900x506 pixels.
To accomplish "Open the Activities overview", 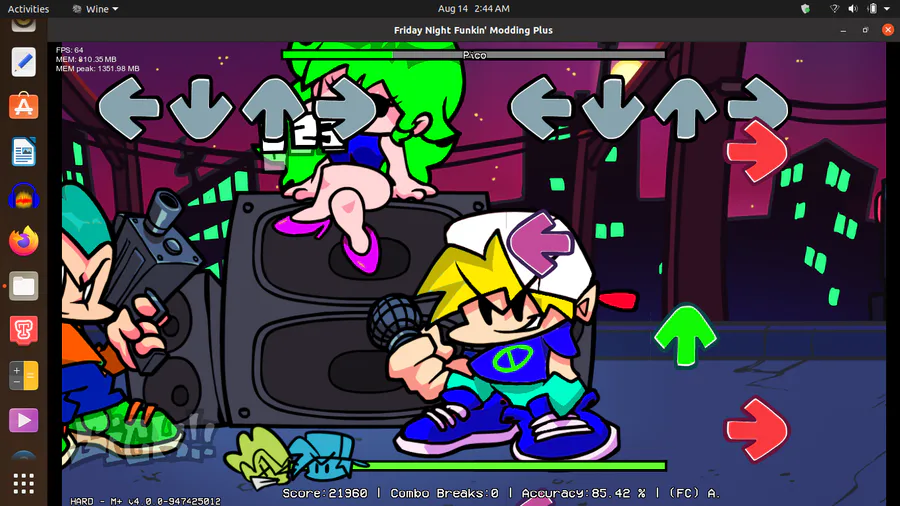I will coord(28,9).
